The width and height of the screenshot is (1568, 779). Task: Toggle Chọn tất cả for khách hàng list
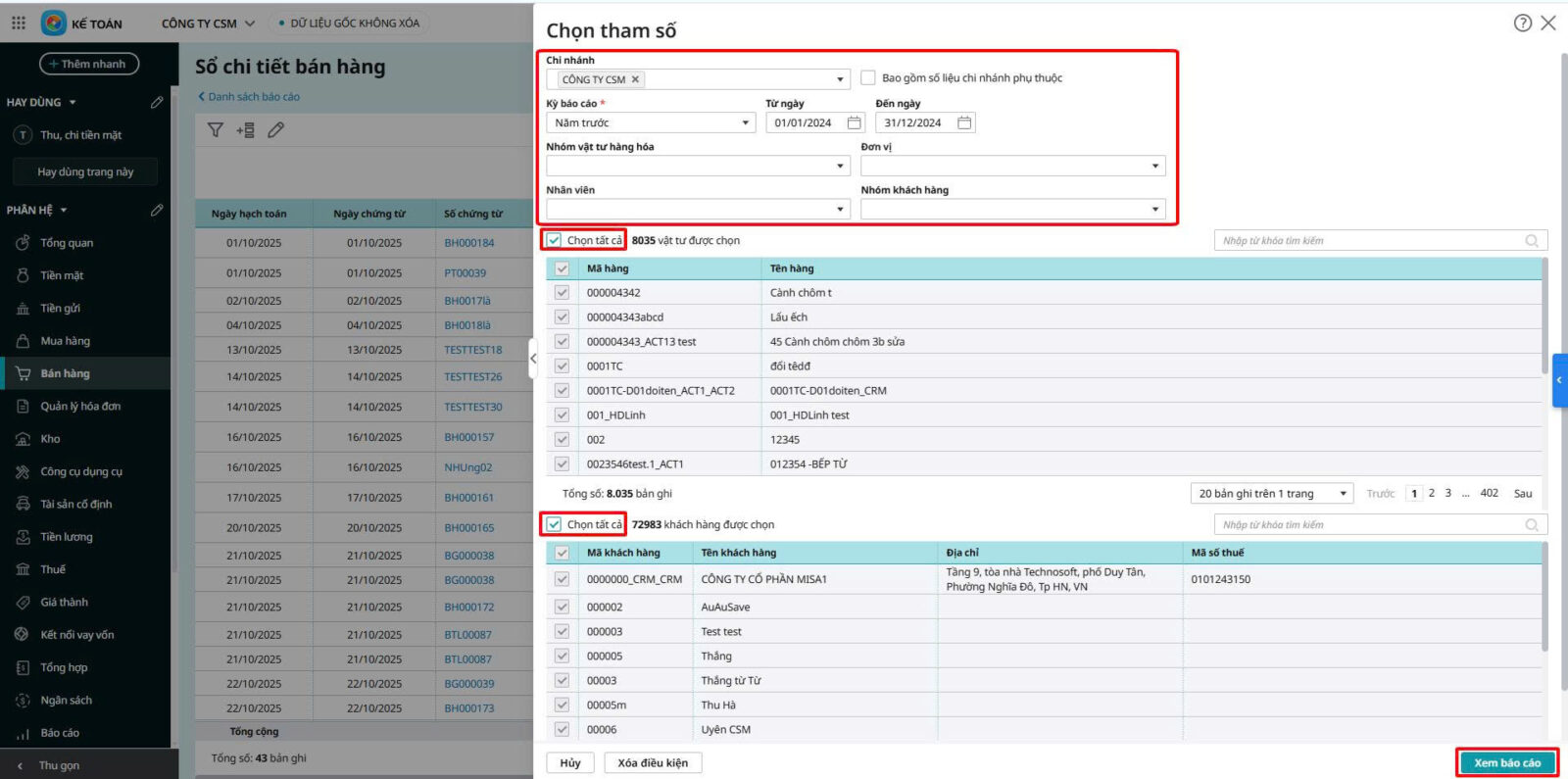click(x=555, y=524)
